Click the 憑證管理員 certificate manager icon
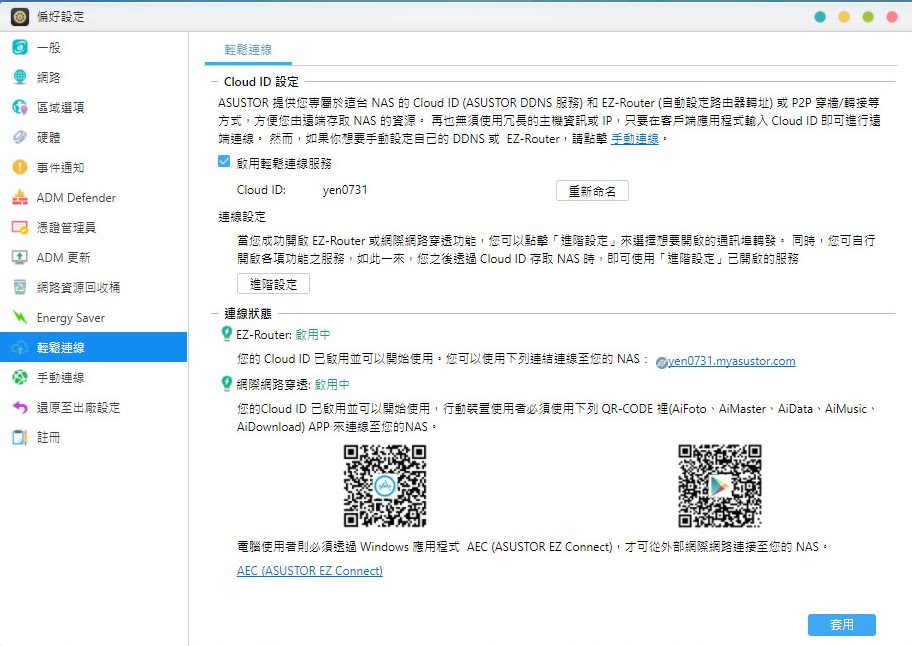This screenshot has width=912, height=646. tap(20, 227)
